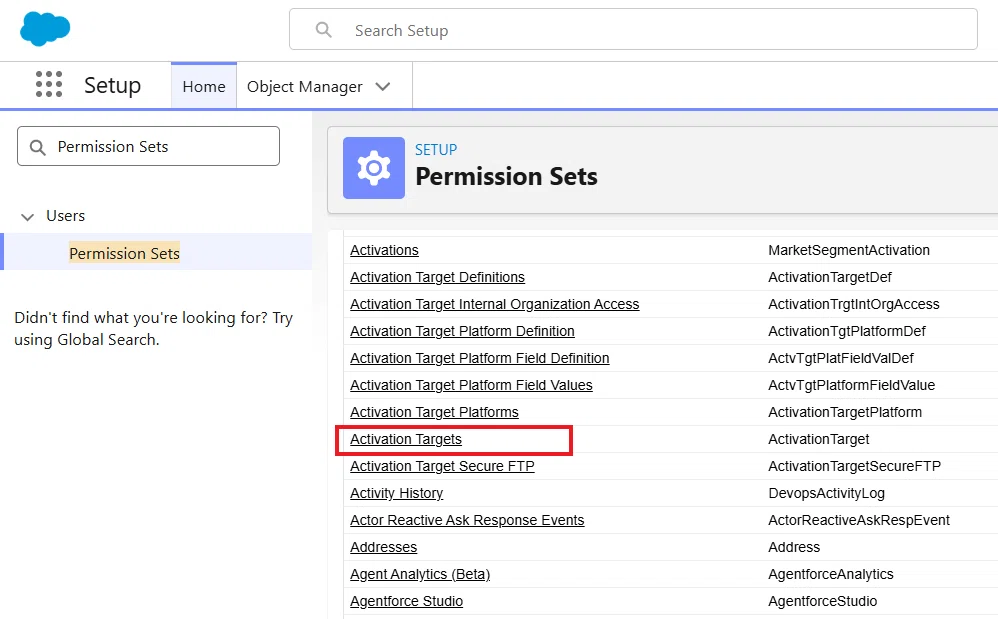This screenshot has width=998, height=619.
Task: Click the SETUP breadcrumb above Permission Sets
Action: [436, 150]
